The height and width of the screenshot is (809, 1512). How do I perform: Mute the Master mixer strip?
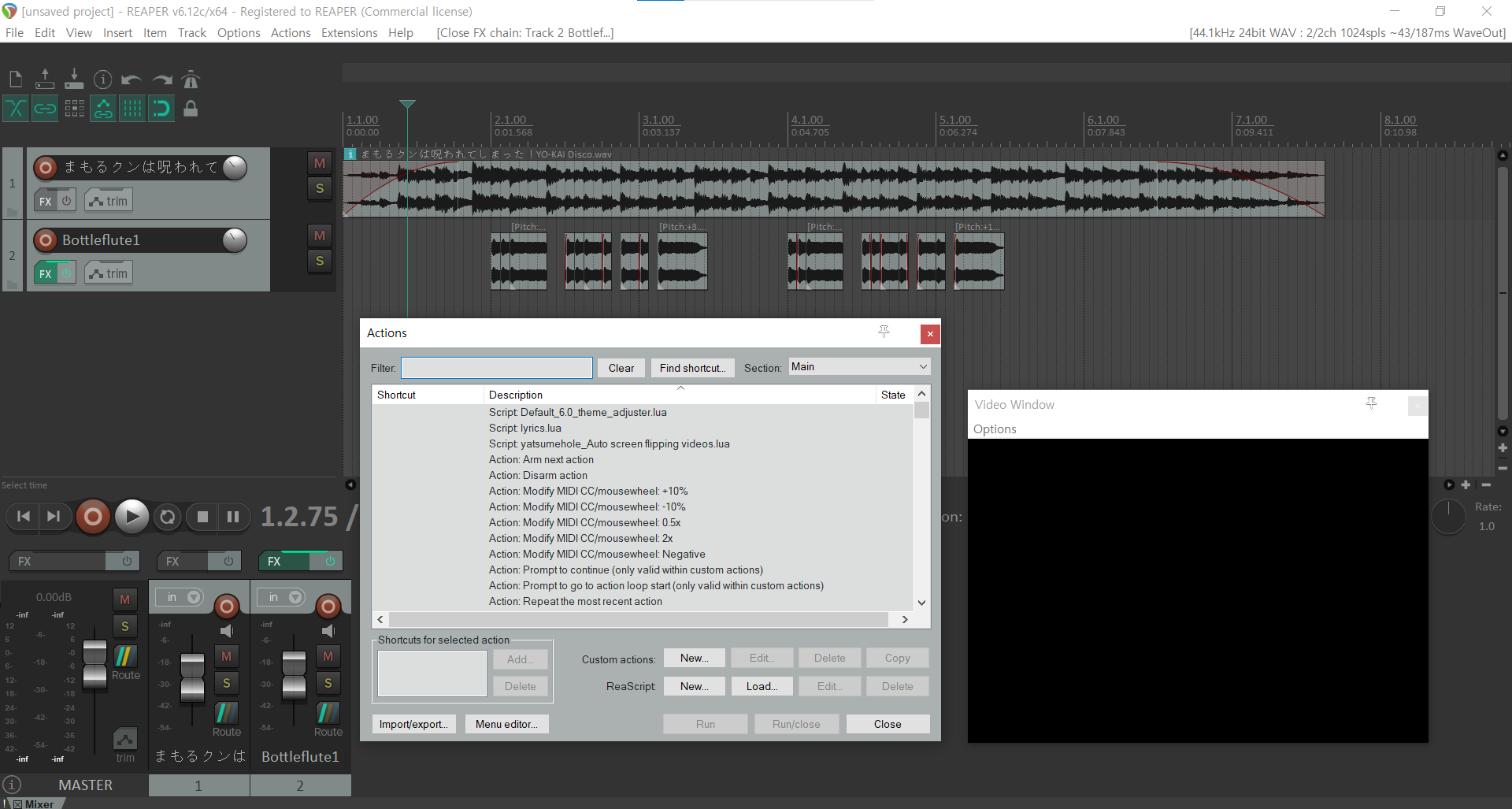pos(124,599)
